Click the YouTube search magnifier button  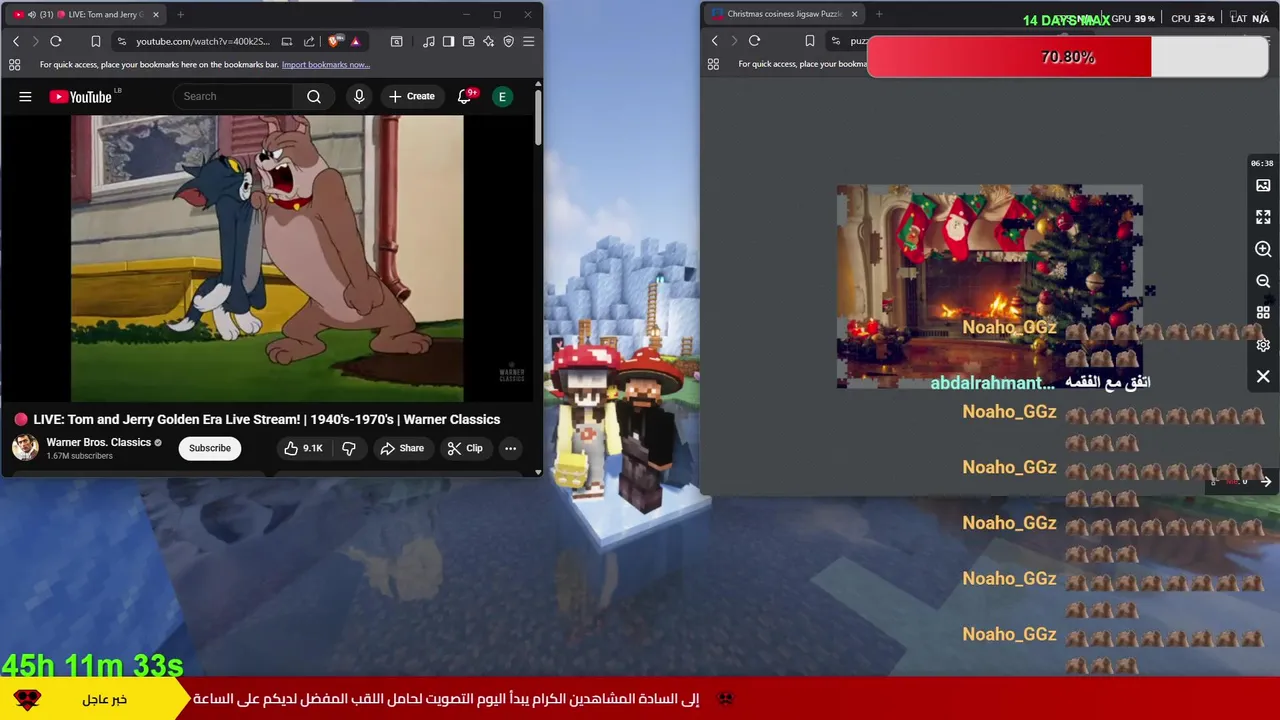tap(314, 96)
